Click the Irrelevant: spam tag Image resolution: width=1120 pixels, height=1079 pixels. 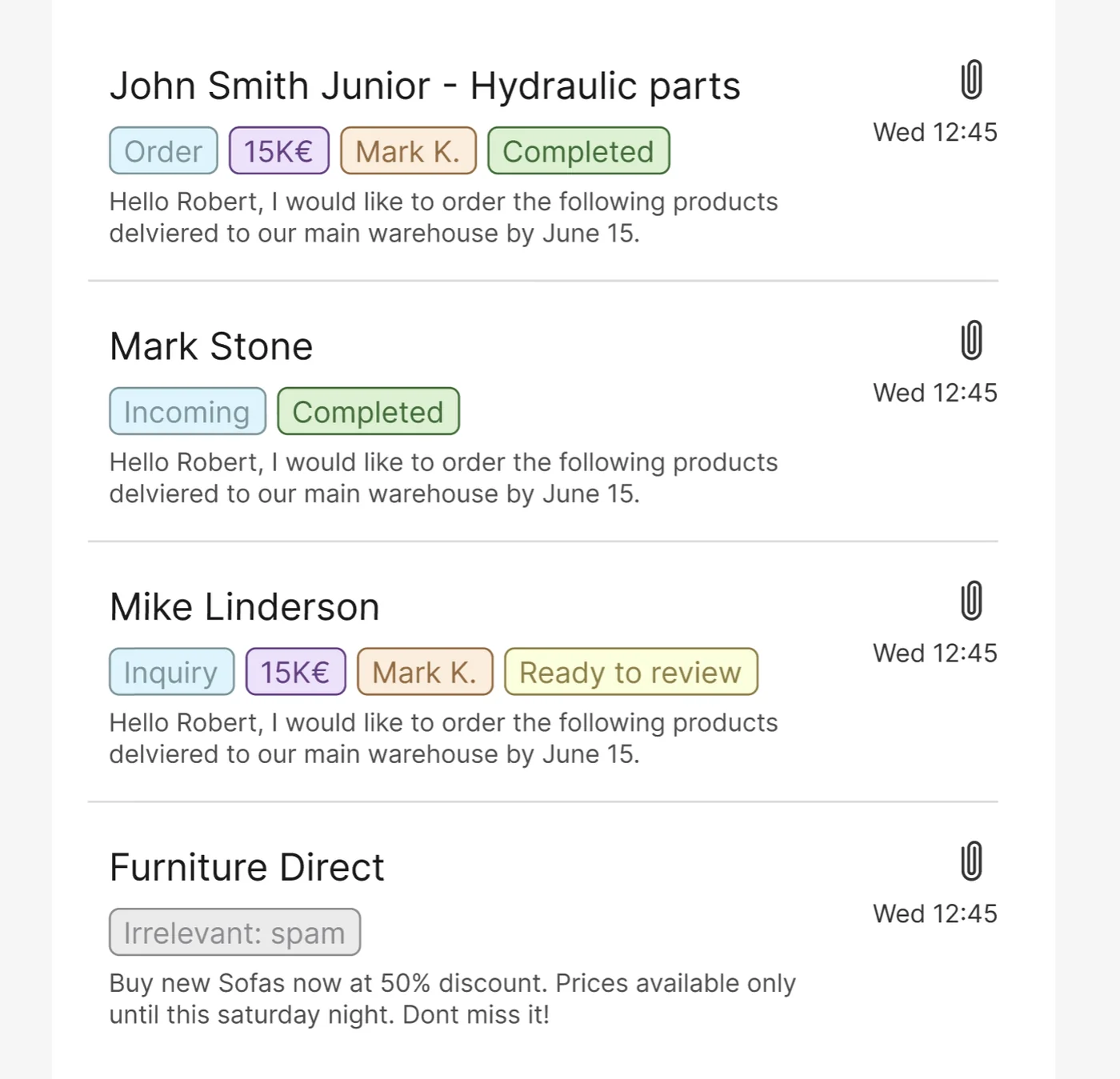[x=234, y=933]
